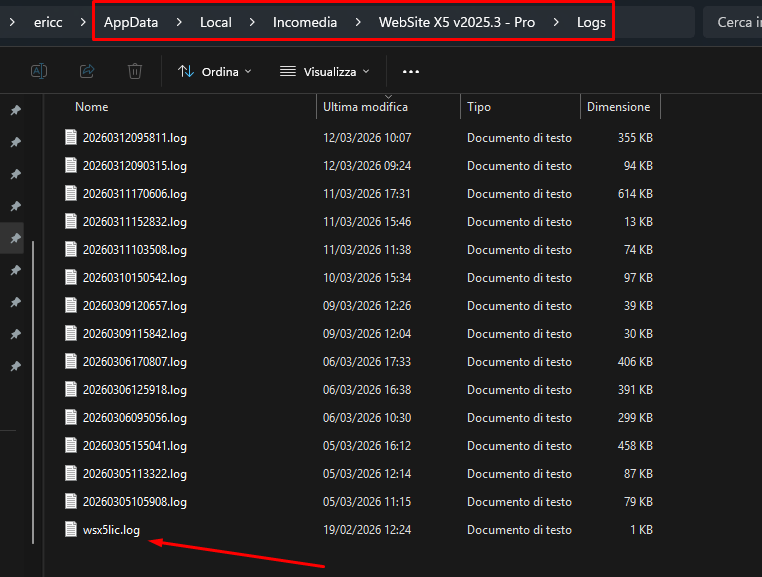Open the Visualizza view dropdown

(x=325, y=71)
